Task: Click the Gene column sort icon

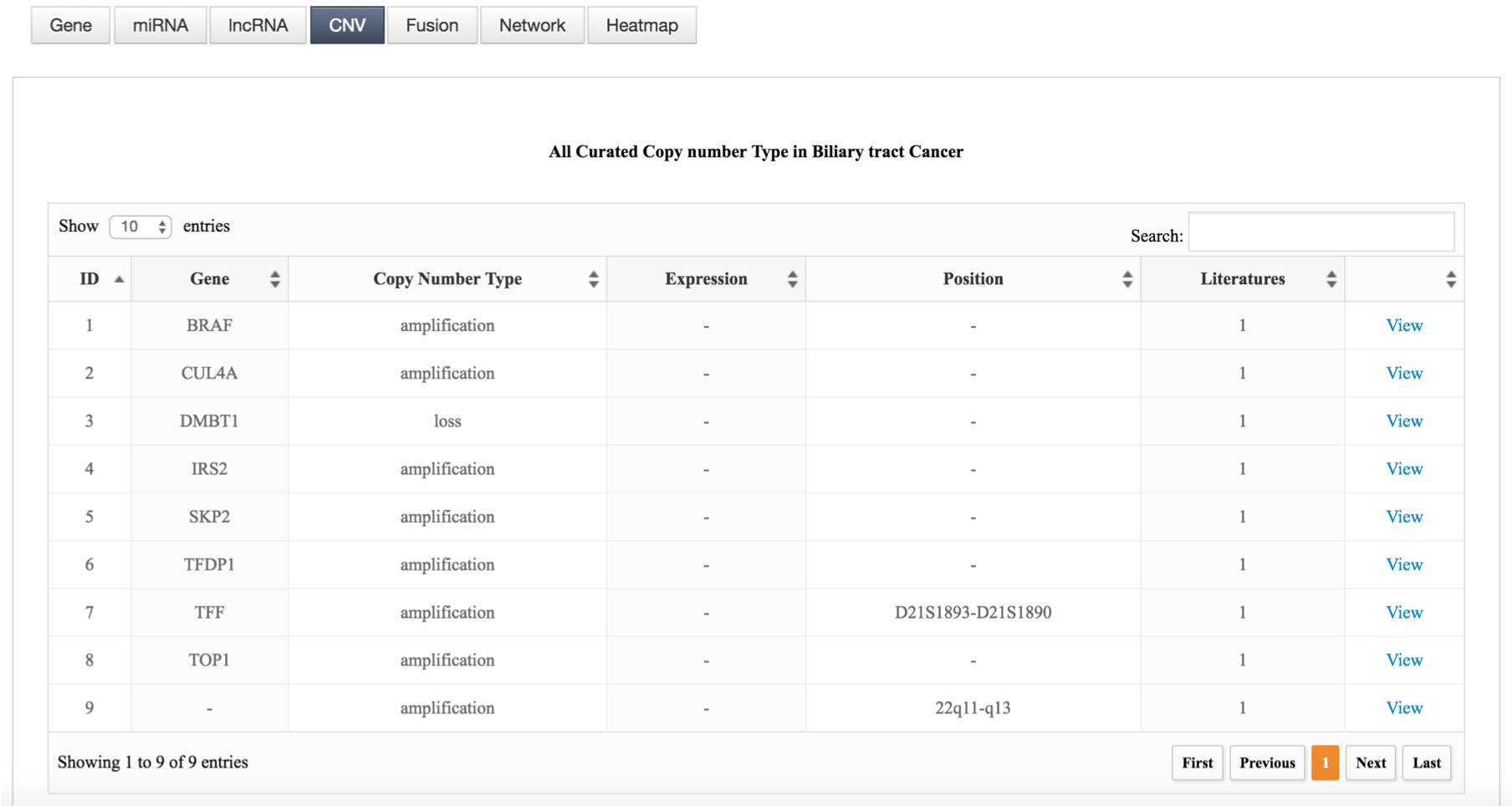Action: [274, 279]
